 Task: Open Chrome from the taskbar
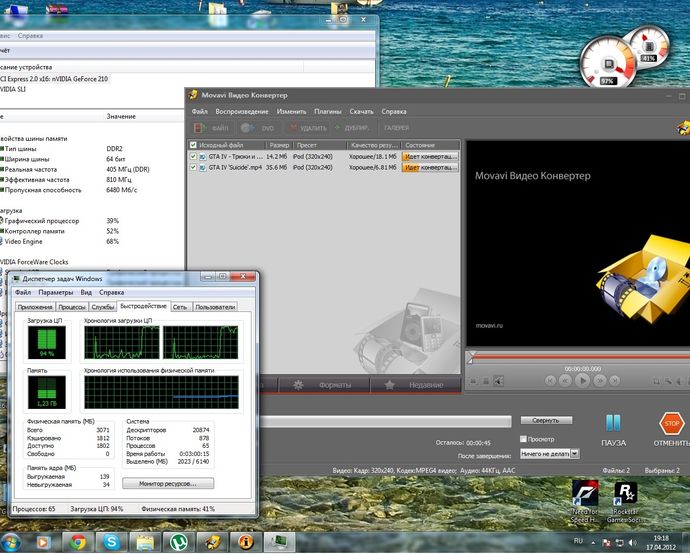[x=79, y=542]
